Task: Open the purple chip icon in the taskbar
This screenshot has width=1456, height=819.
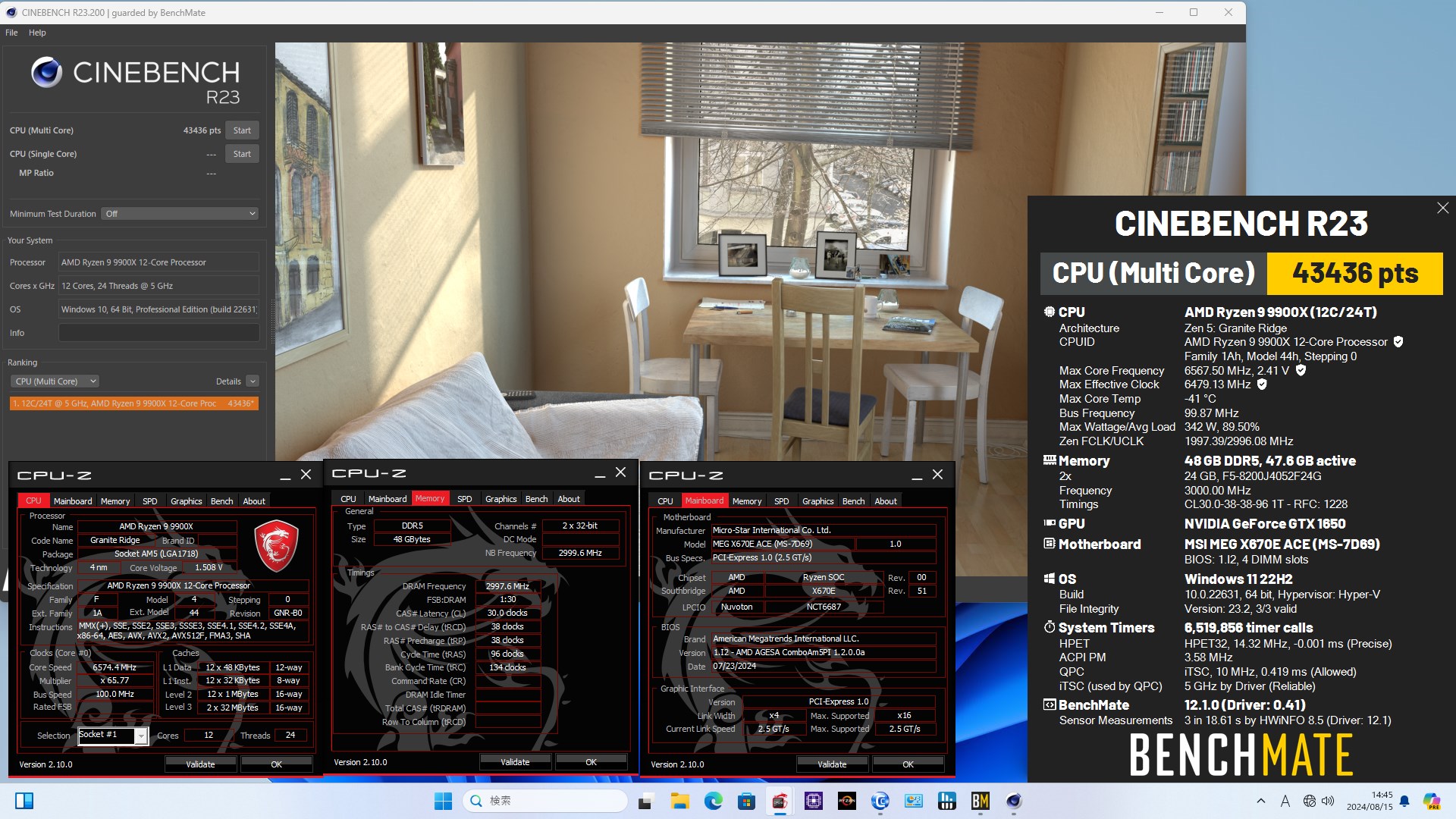Action: pos(813,801)
